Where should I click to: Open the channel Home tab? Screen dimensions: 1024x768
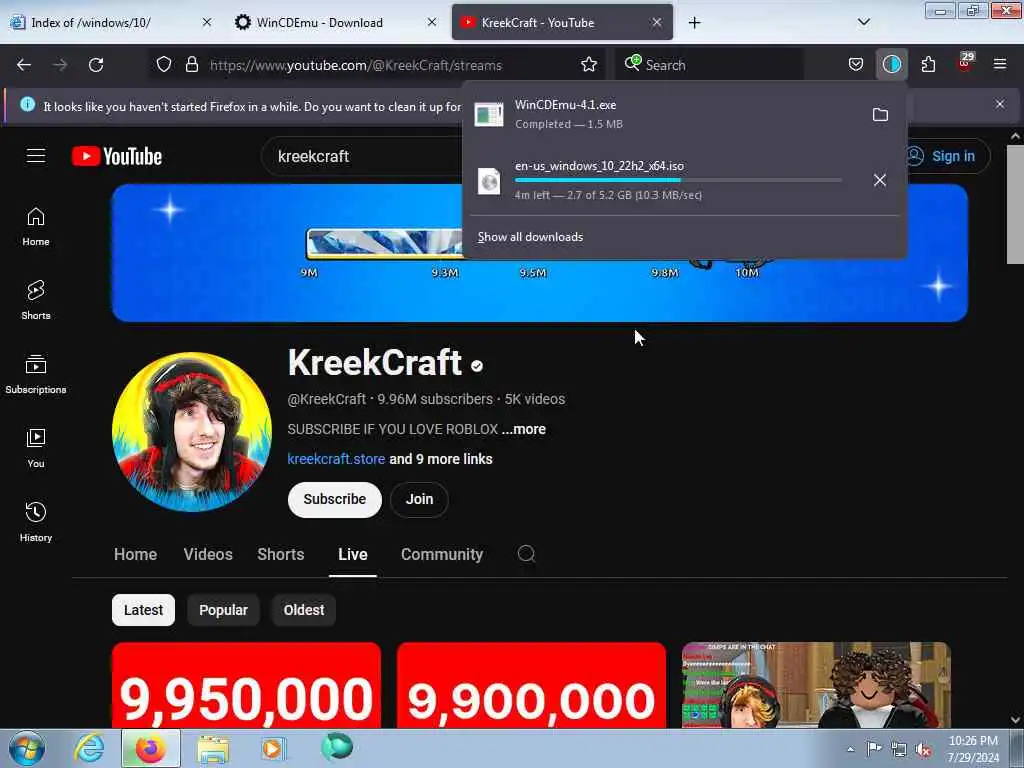[x=135, y=554]
